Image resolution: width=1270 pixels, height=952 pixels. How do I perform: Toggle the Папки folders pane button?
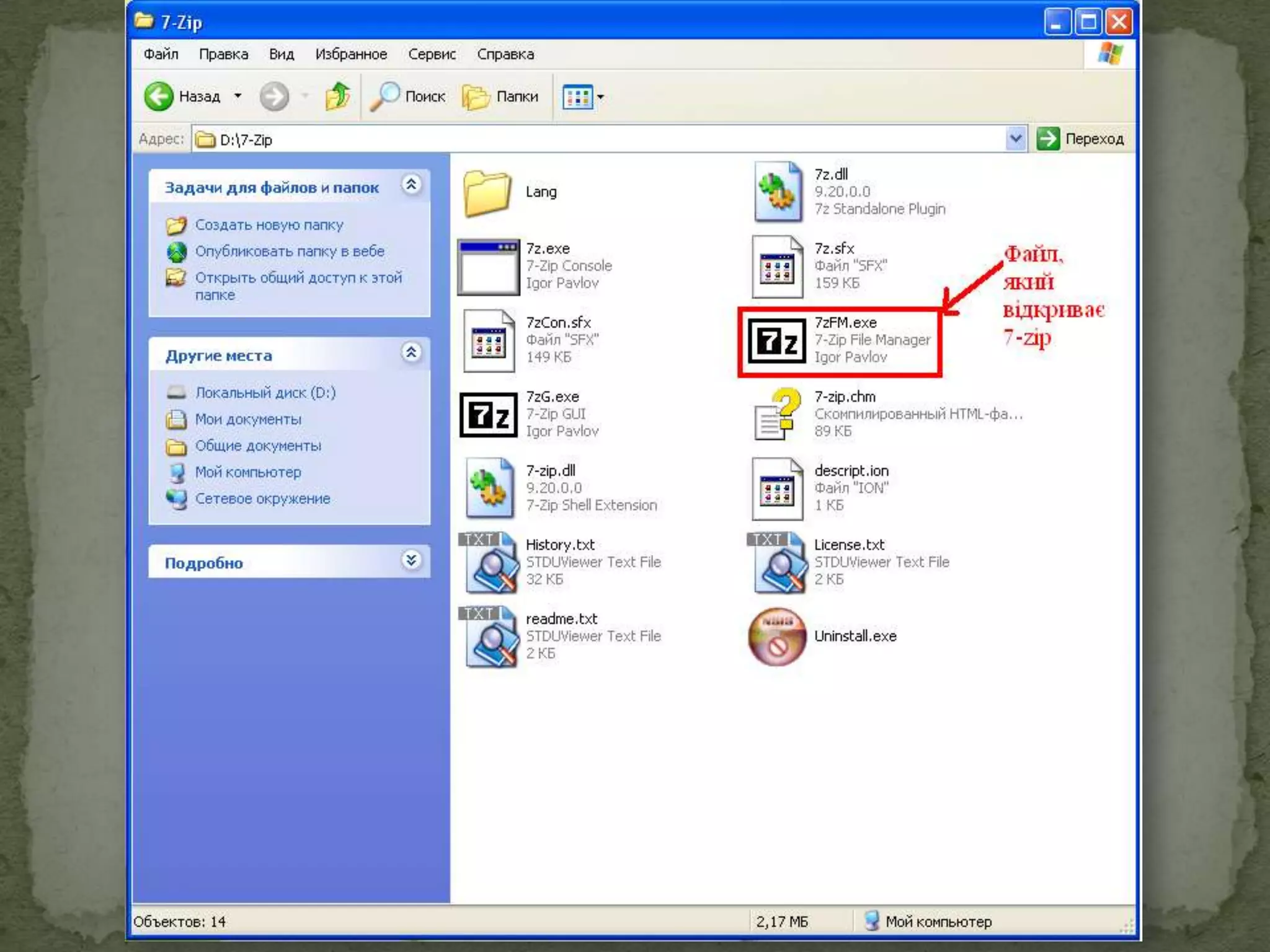(x=500, y=97)
